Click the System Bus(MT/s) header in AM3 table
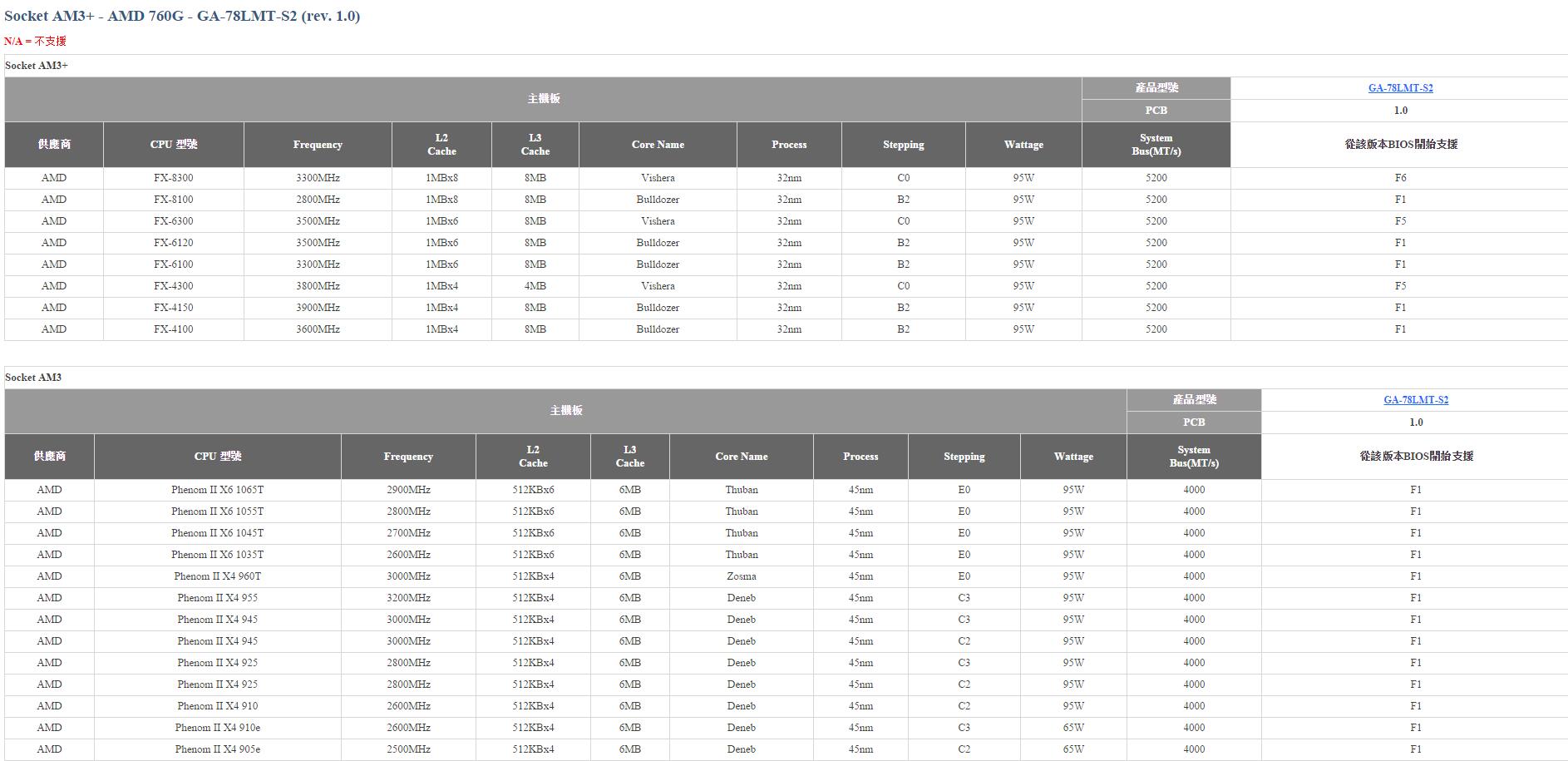The width and height of the screenshot is (1568, 761). pos(1194,457)
